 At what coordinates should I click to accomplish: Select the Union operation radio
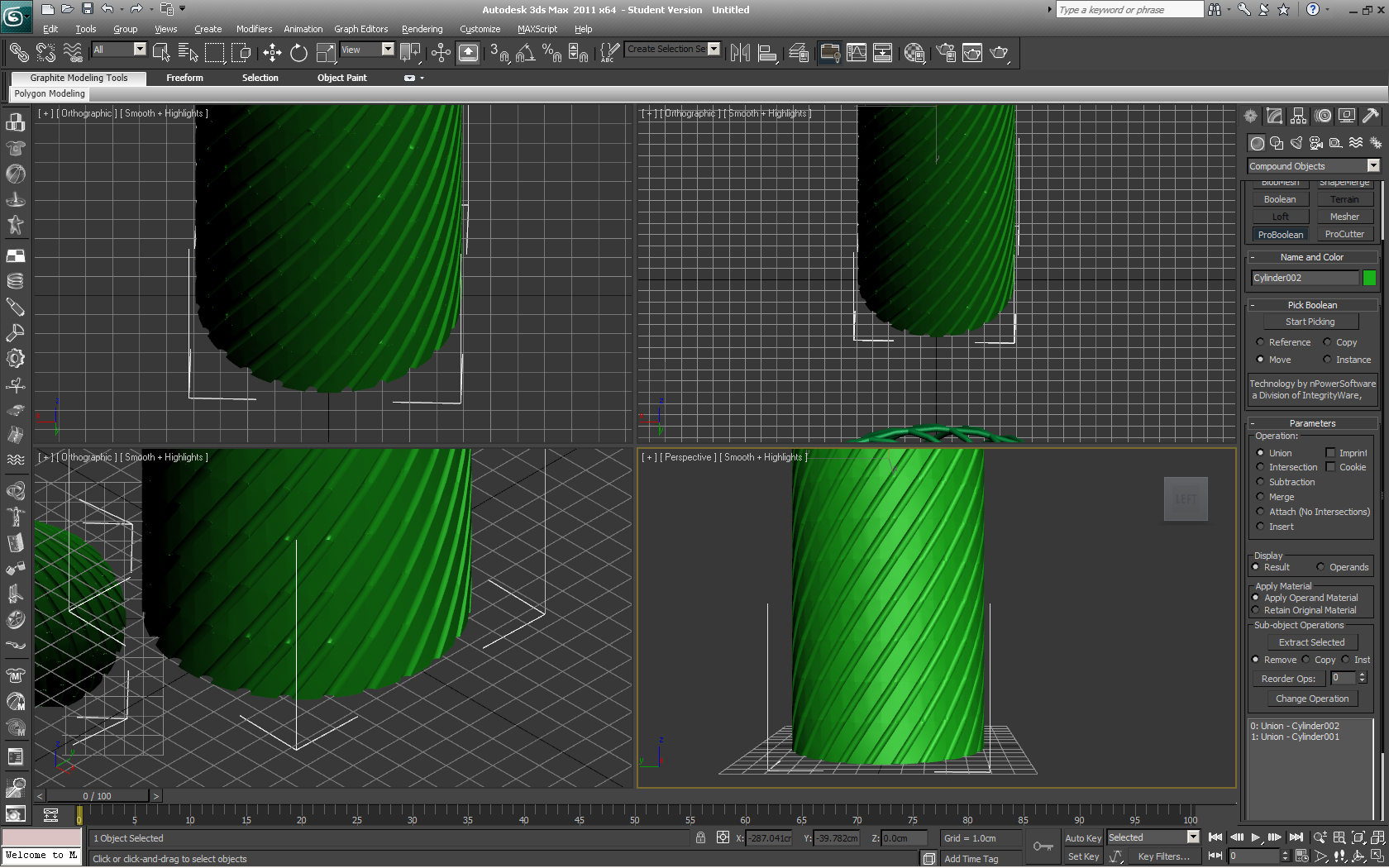[x=1260, y=453]
